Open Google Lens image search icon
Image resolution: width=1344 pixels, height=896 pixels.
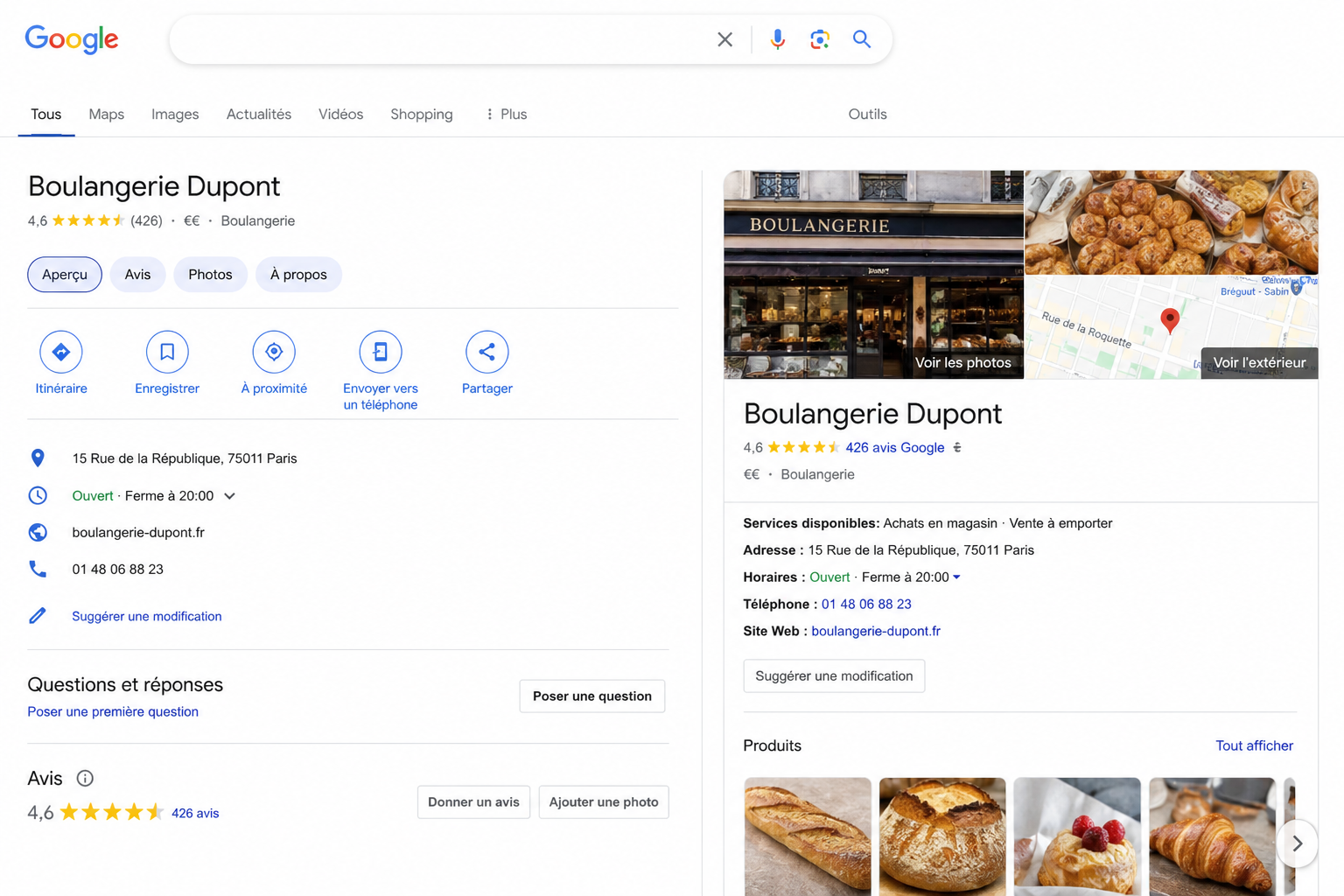(x=820, y=39)
